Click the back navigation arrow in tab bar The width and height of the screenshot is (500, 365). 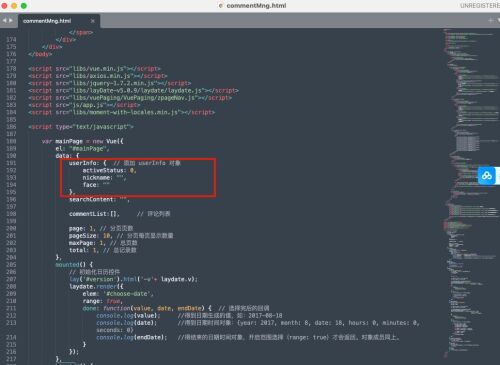pyautogui.click(x=4, y=21)
